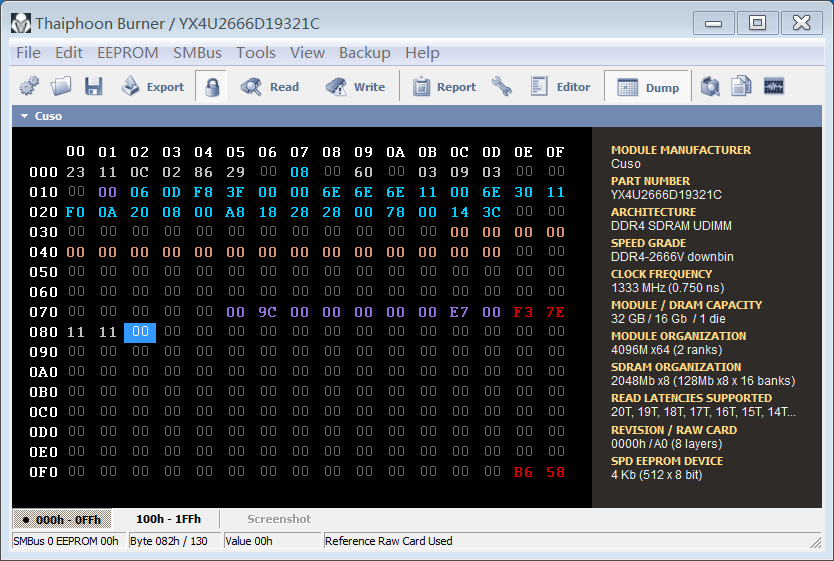The height and width of the screenshot is (561, 834).
Task: Open the EEPROM menu
Action: point(128,53)
